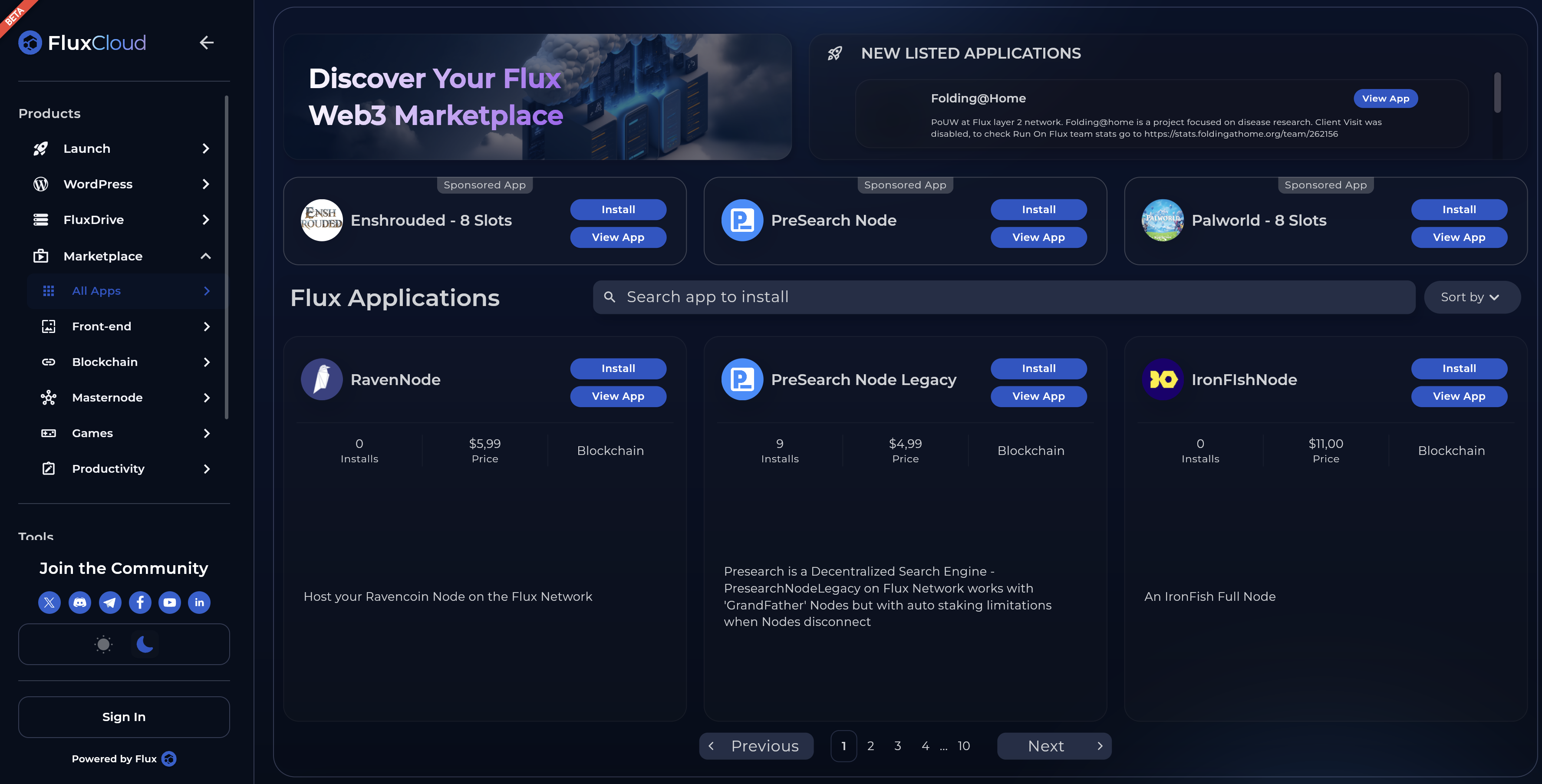This screenshot has height=784, width=1542.
Task: Click the sponsored PreSearch Node logo
Action: [x=742, y=220]
